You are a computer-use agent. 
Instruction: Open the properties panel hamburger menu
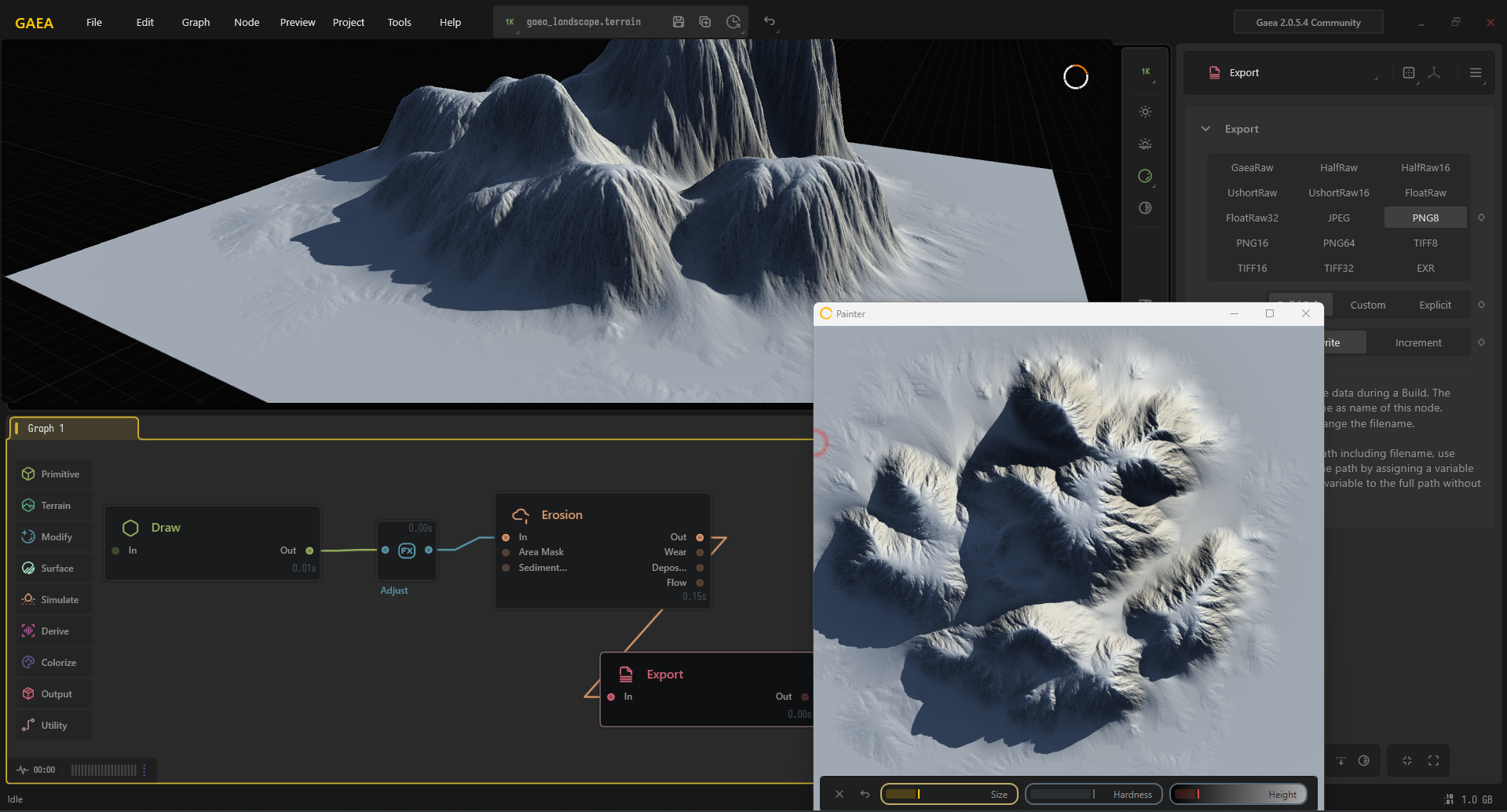pos(1476,72)
